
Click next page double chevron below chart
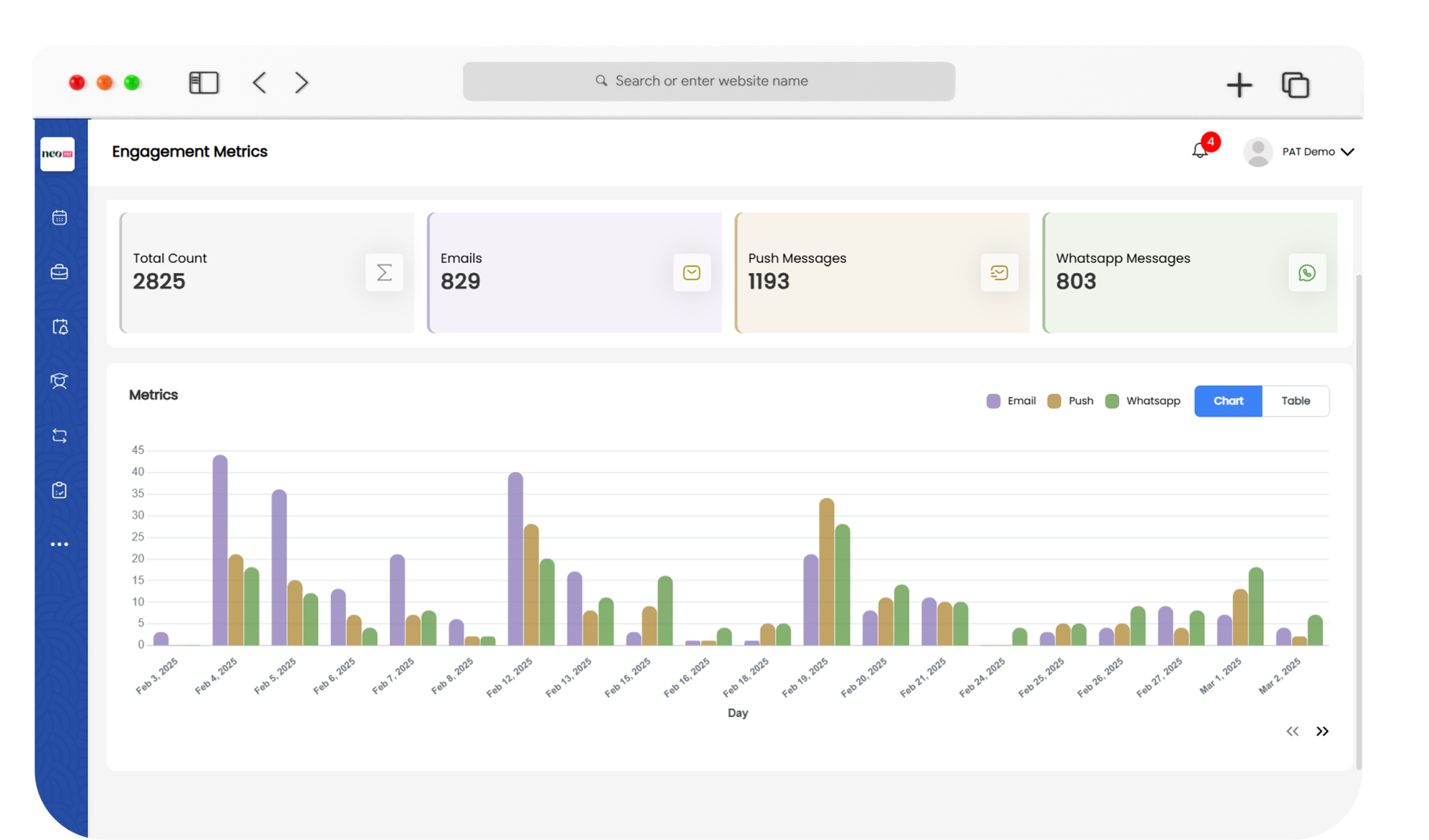click(1323, 731)
